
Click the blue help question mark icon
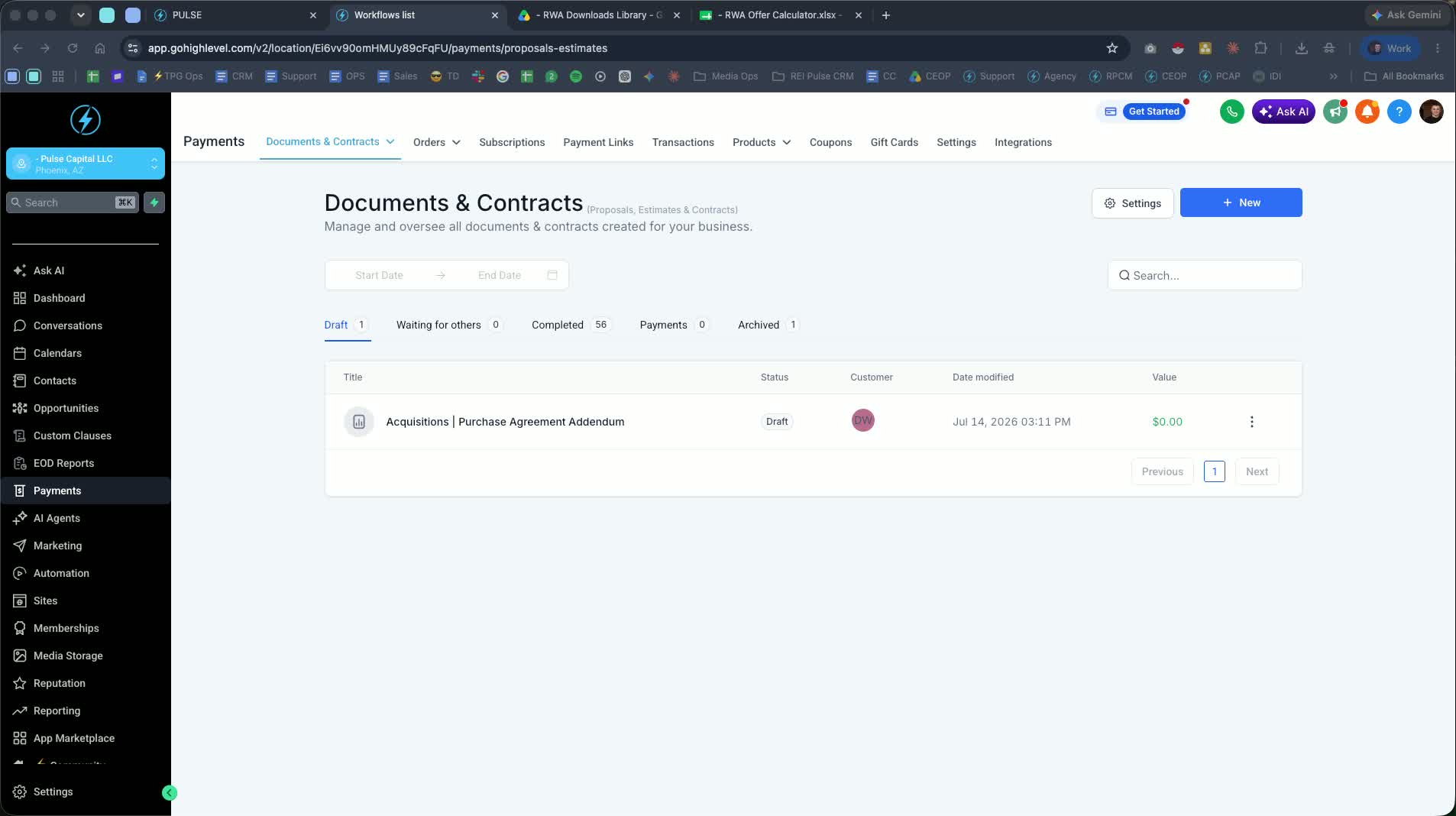pyautogui.click(x=1399, y=112)
